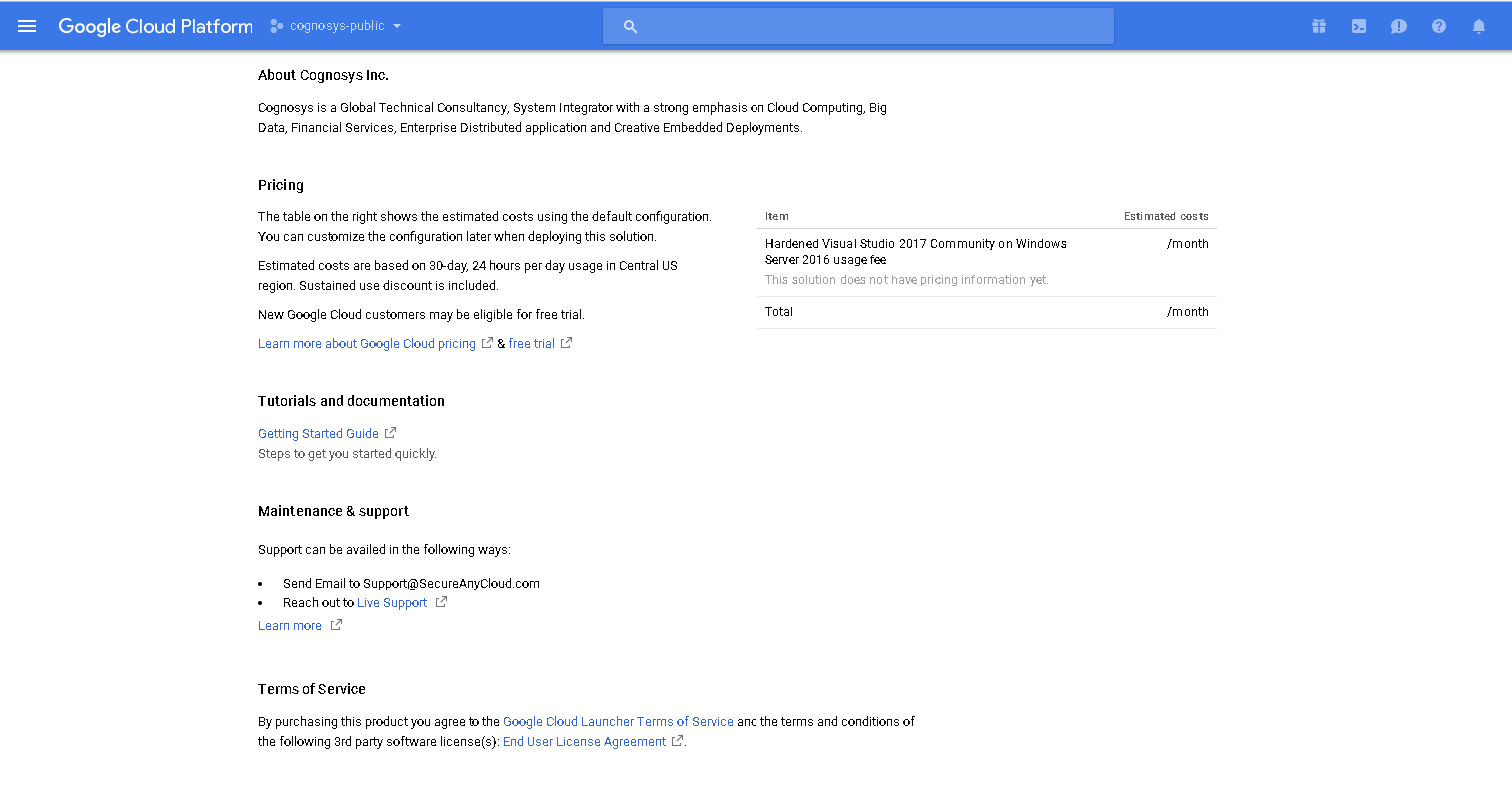Show notifications via the bell icon
This screenshot has height=785, width=1512.
coord(1478,26)
